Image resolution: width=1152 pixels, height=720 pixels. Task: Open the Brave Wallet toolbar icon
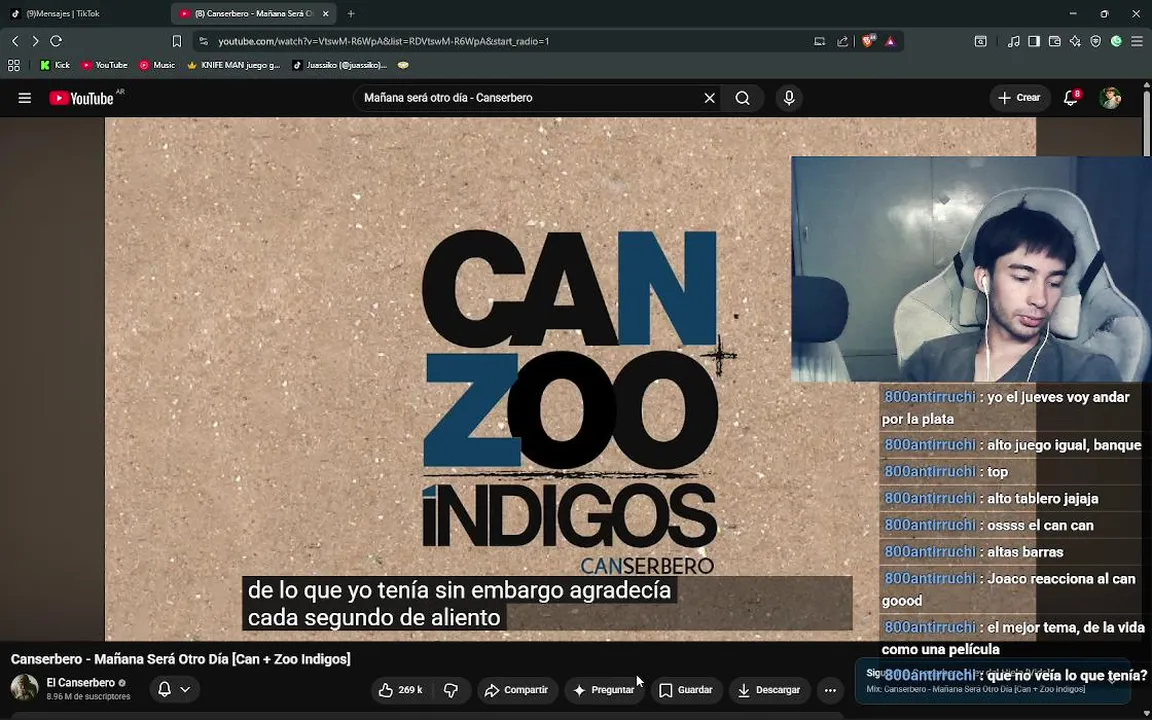pos(1054,41)
